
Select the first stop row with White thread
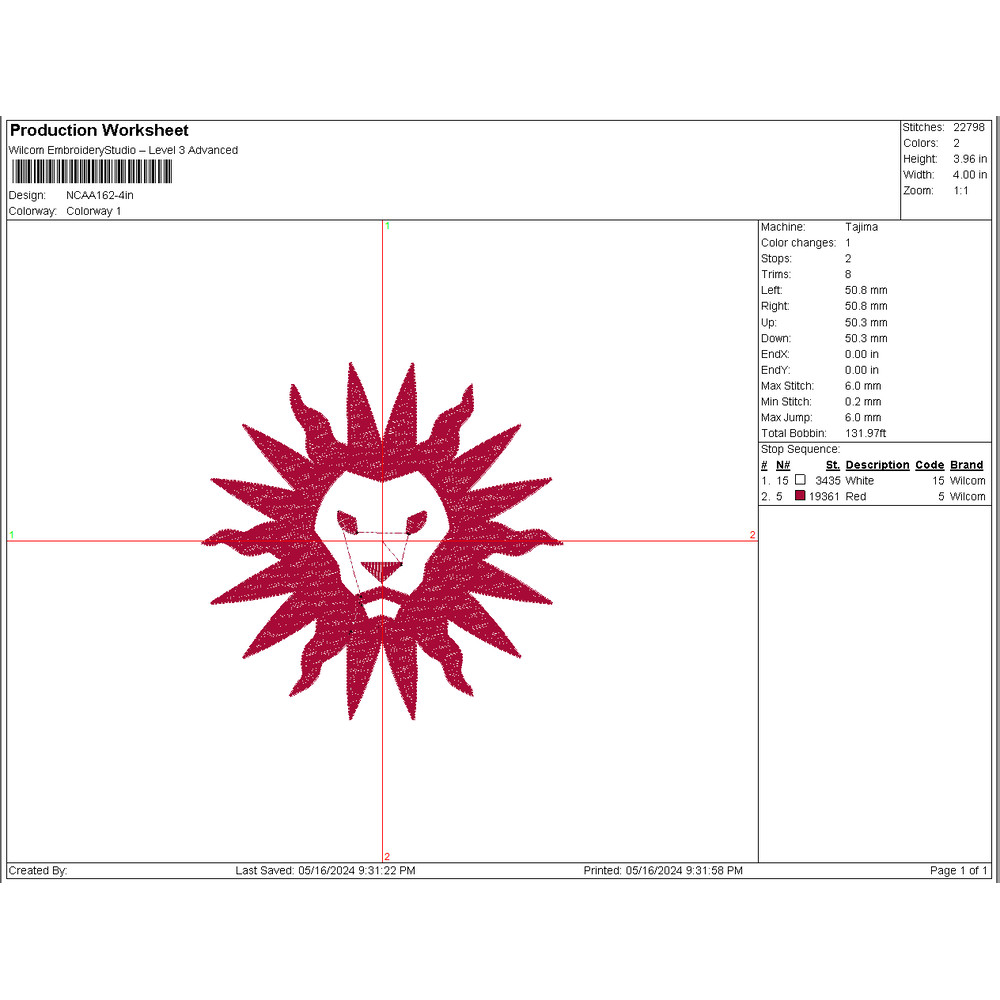872,481
